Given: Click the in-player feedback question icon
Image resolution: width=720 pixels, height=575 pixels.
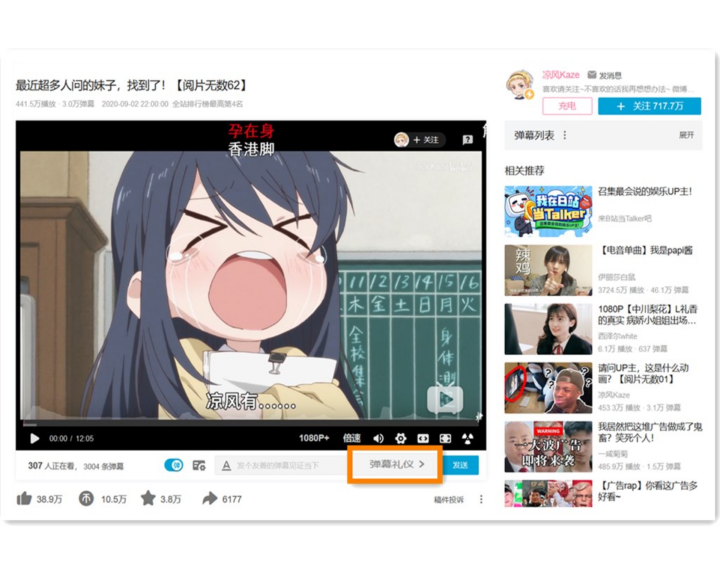Looking at the screenshot, I should coord(467,140).
